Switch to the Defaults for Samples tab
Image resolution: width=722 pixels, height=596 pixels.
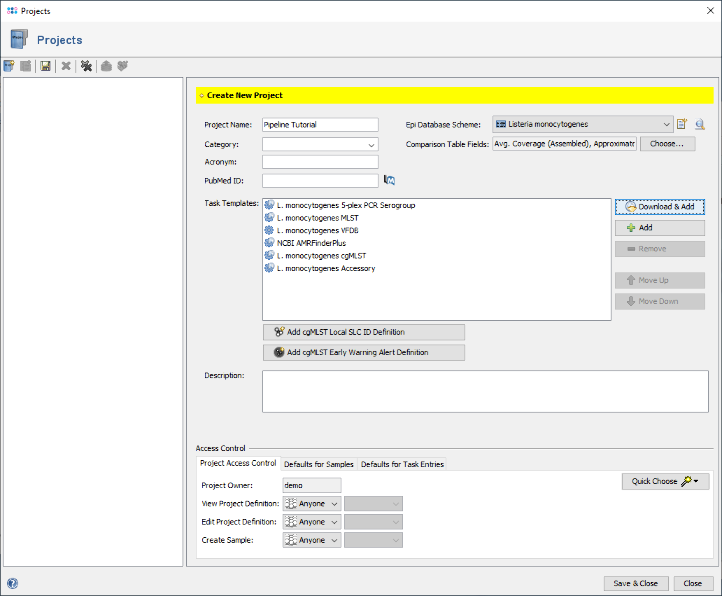[x=318, y=464]
